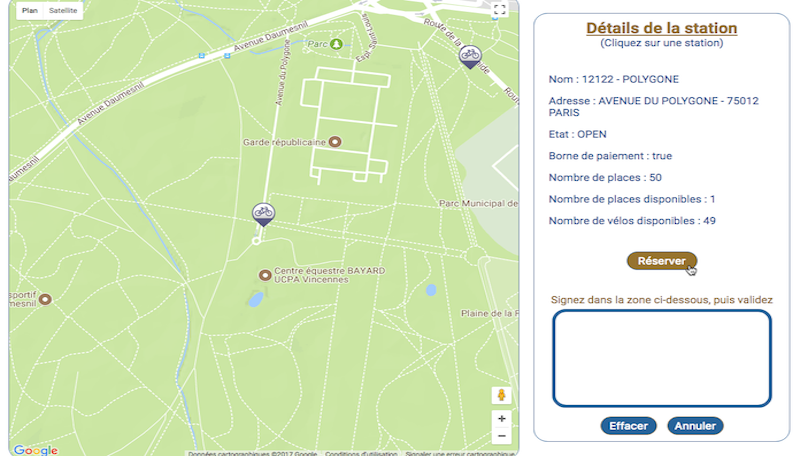800x456 pixels.
Task: Open the Google logo link
Action: tap(35, 450)
